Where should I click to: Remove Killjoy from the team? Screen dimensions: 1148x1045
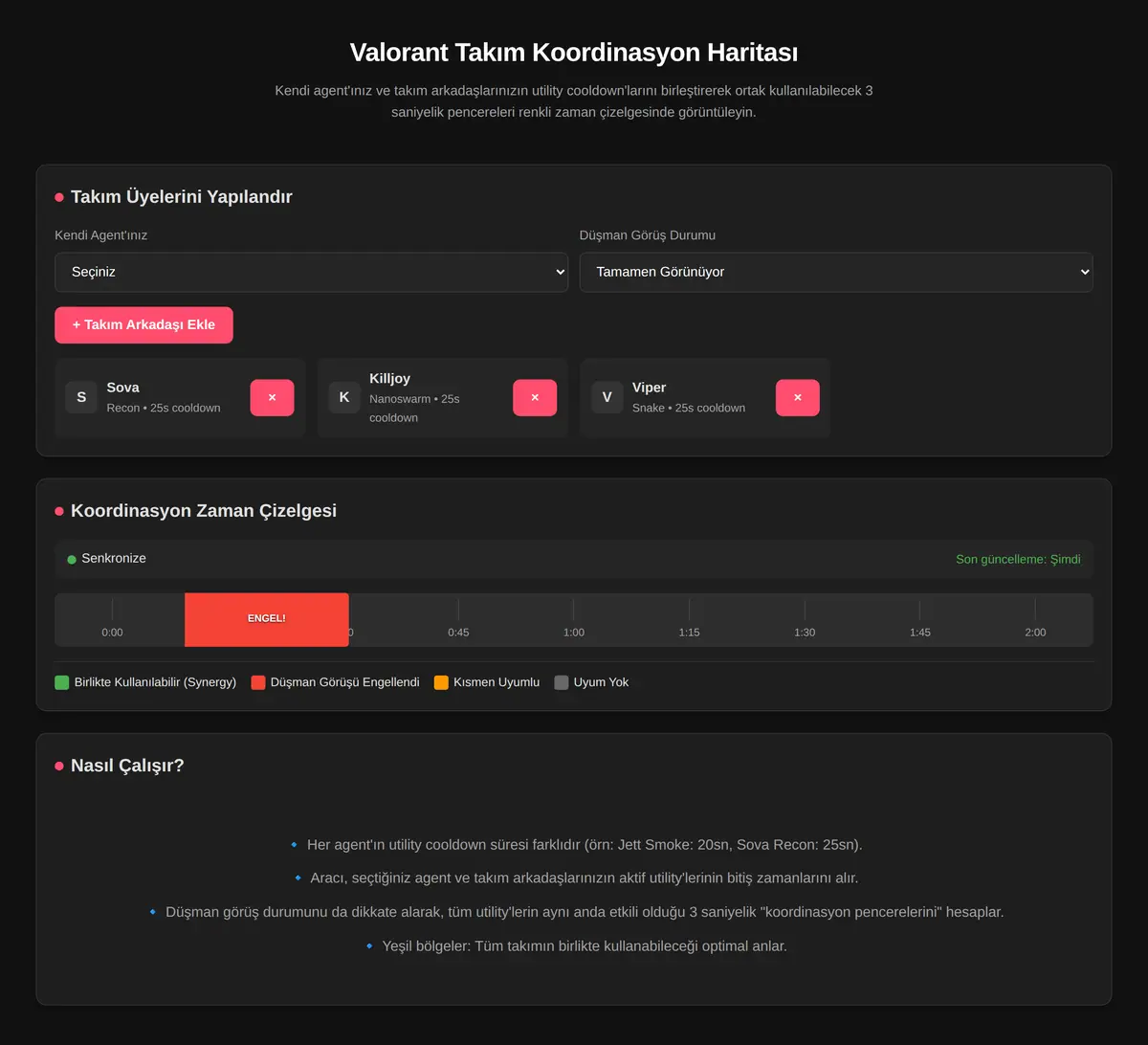[x=535, y=398]
